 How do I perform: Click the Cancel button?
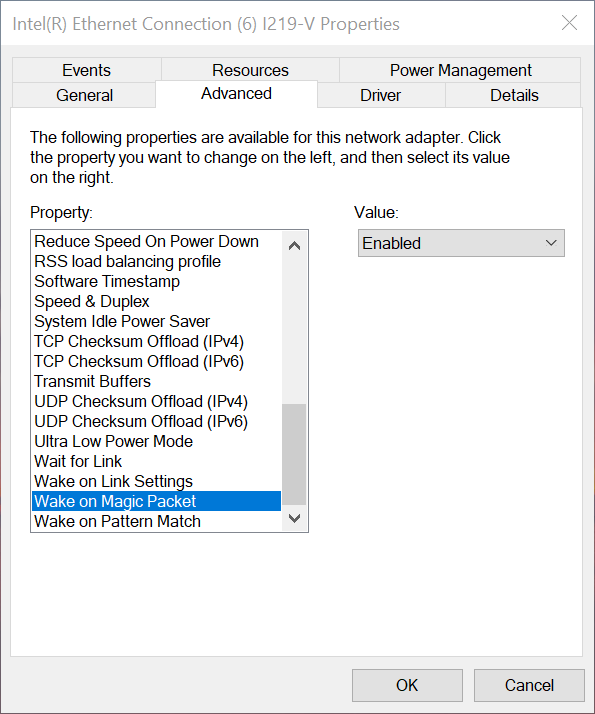529,685
